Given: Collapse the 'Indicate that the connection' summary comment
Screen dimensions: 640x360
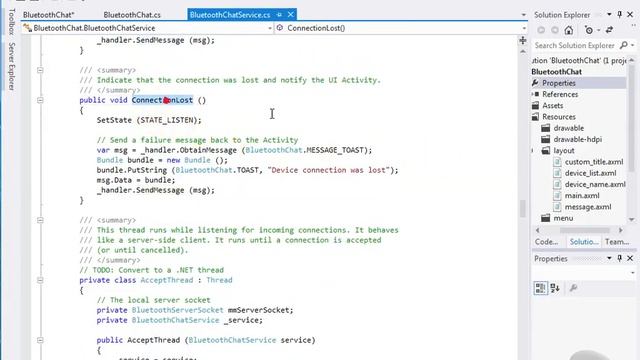Looking at the screenshot, I should 40,70.
